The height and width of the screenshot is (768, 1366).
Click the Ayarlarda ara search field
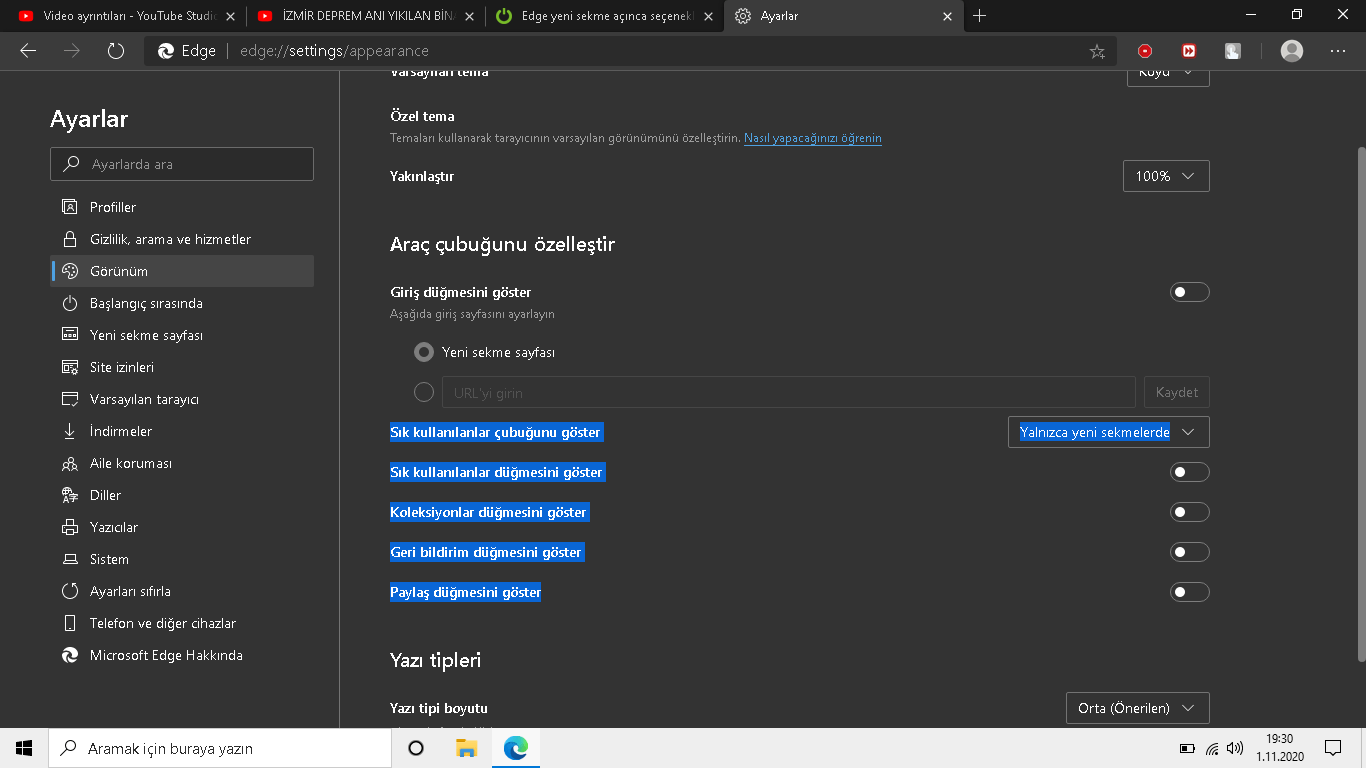[182, 164]
